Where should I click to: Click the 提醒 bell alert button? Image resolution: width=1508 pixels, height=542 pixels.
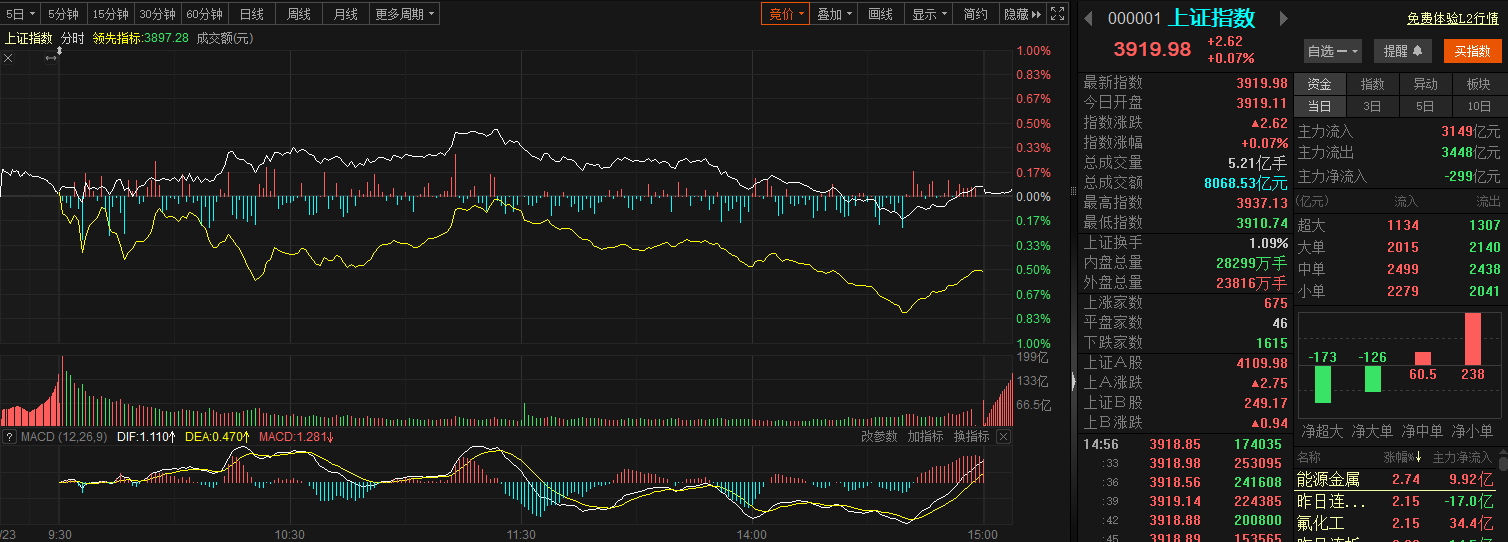[x=1402, y=51]
